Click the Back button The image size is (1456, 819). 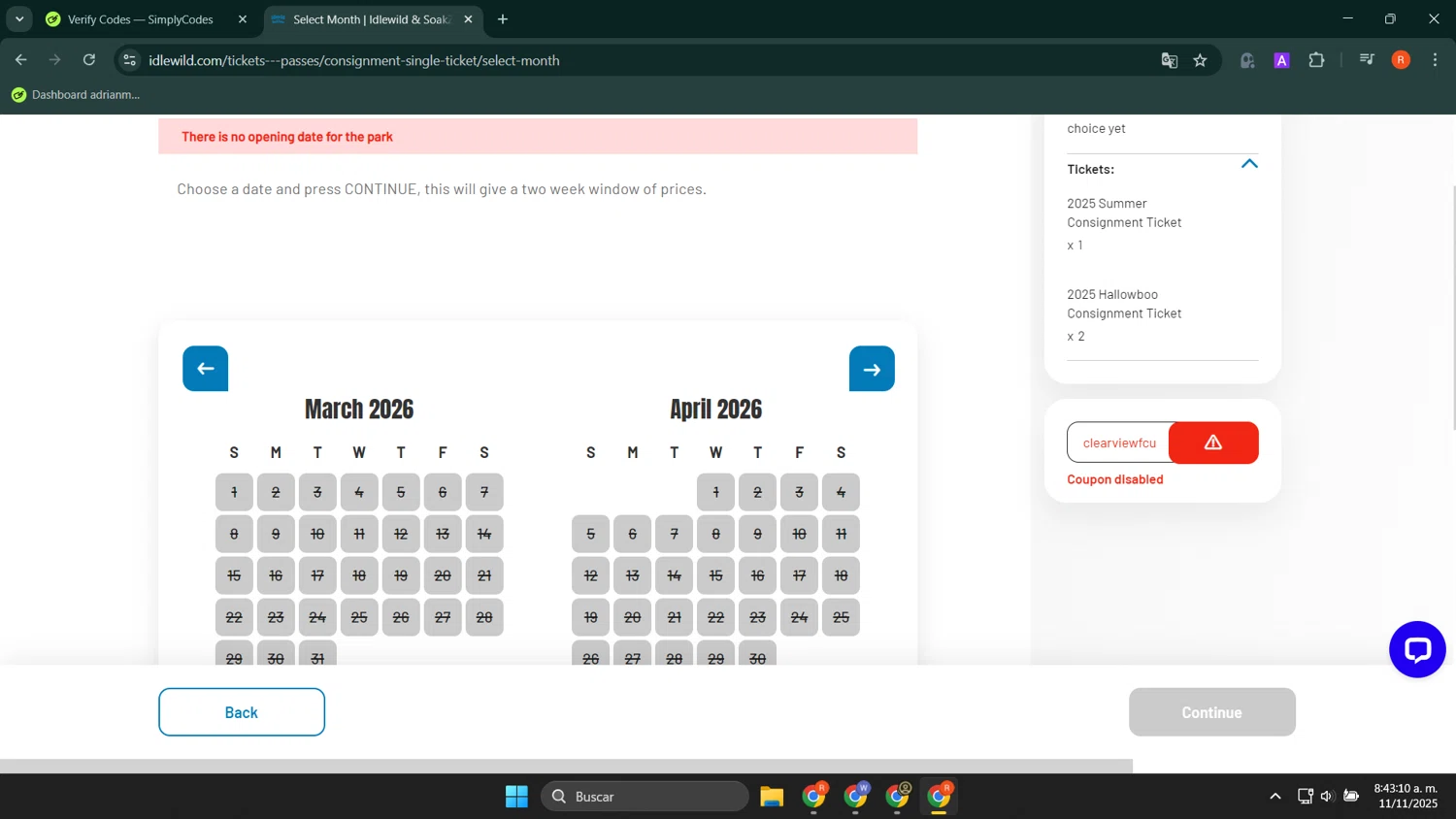(242, 712)
